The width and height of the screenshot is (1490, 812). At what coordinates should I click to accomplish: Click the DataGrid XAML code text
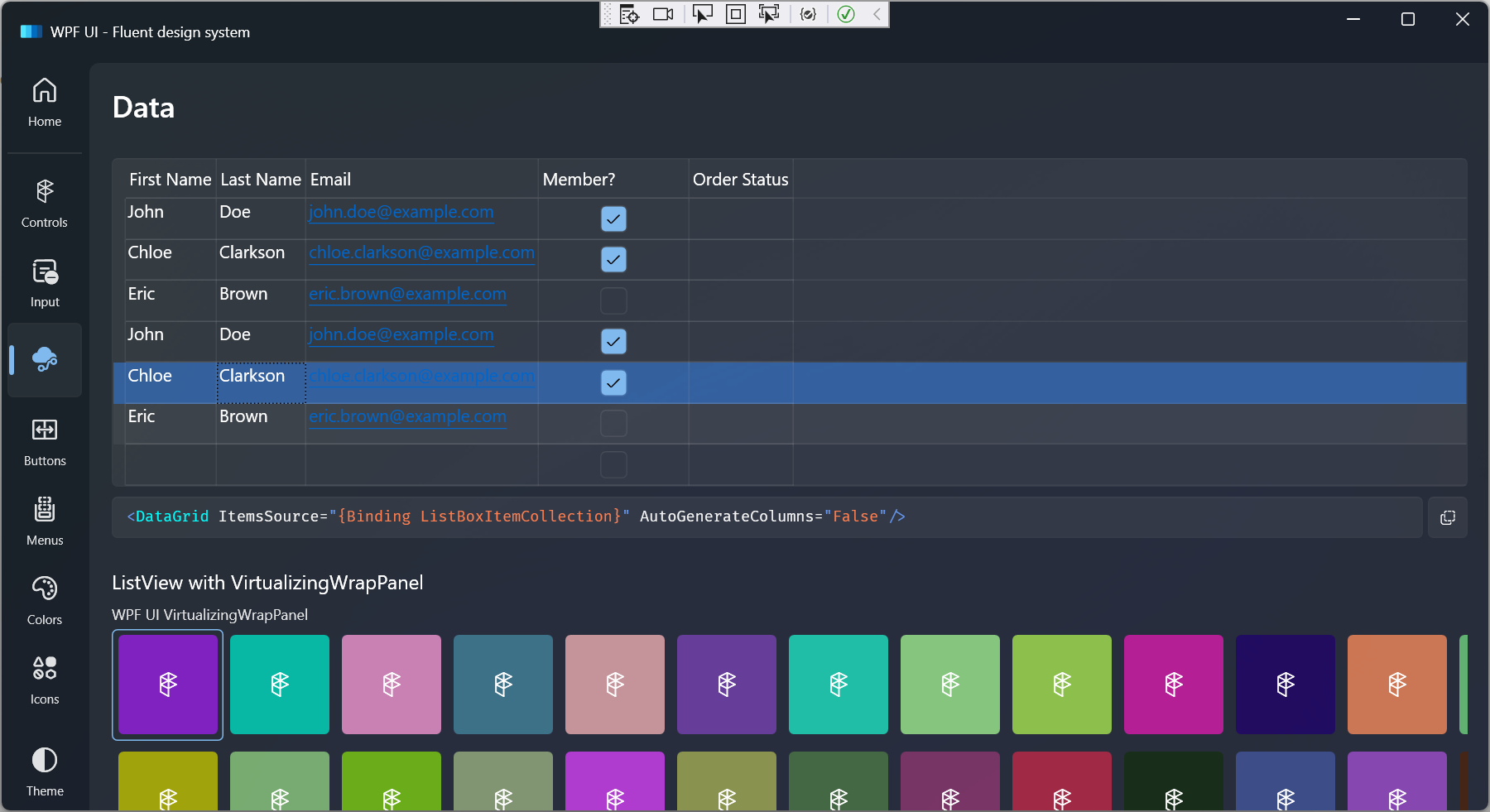click(x=516, y=517)
